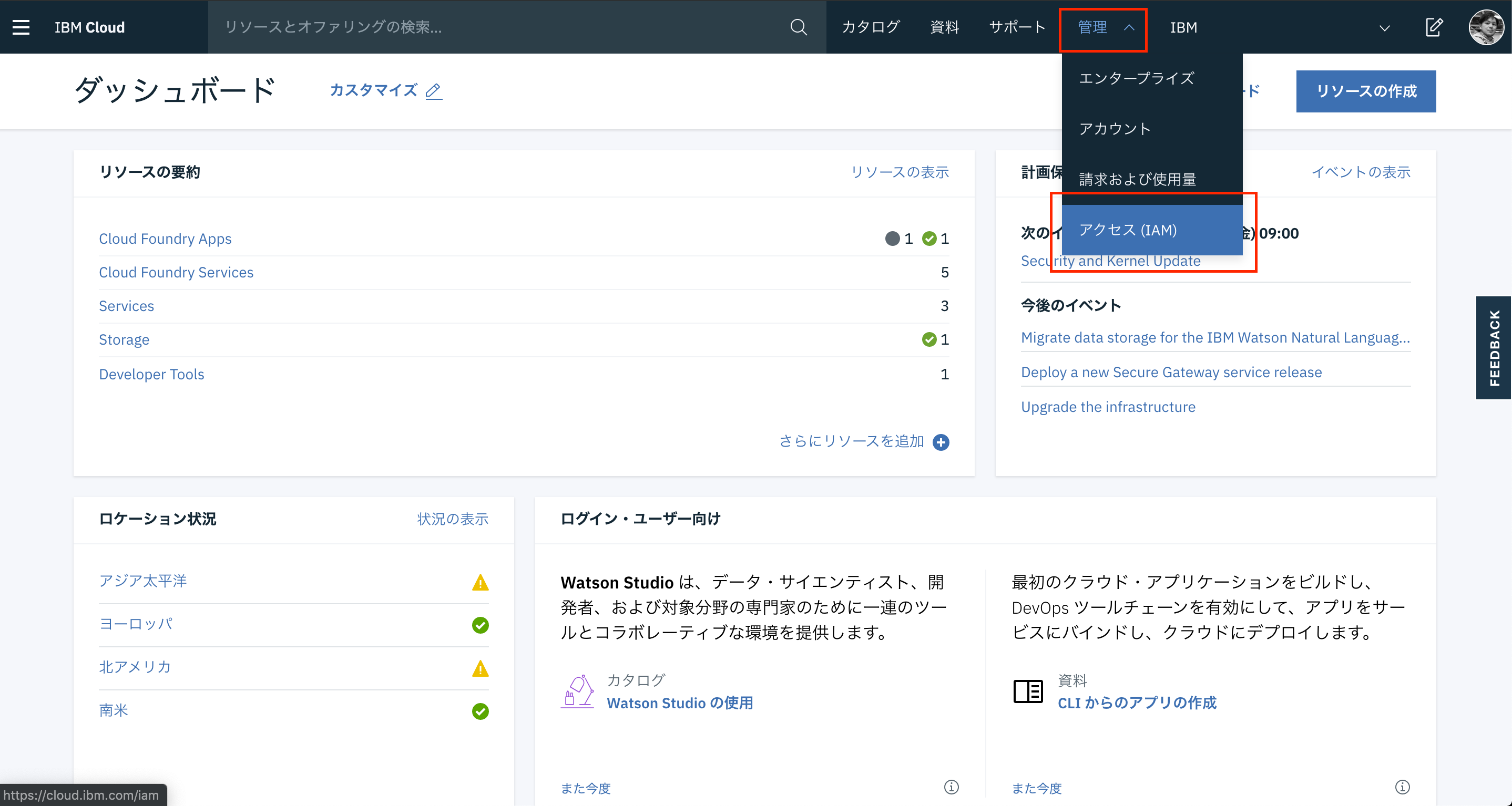Open Migrate data storage for Watson event
1512x806 pixels.
point(1215,337)
